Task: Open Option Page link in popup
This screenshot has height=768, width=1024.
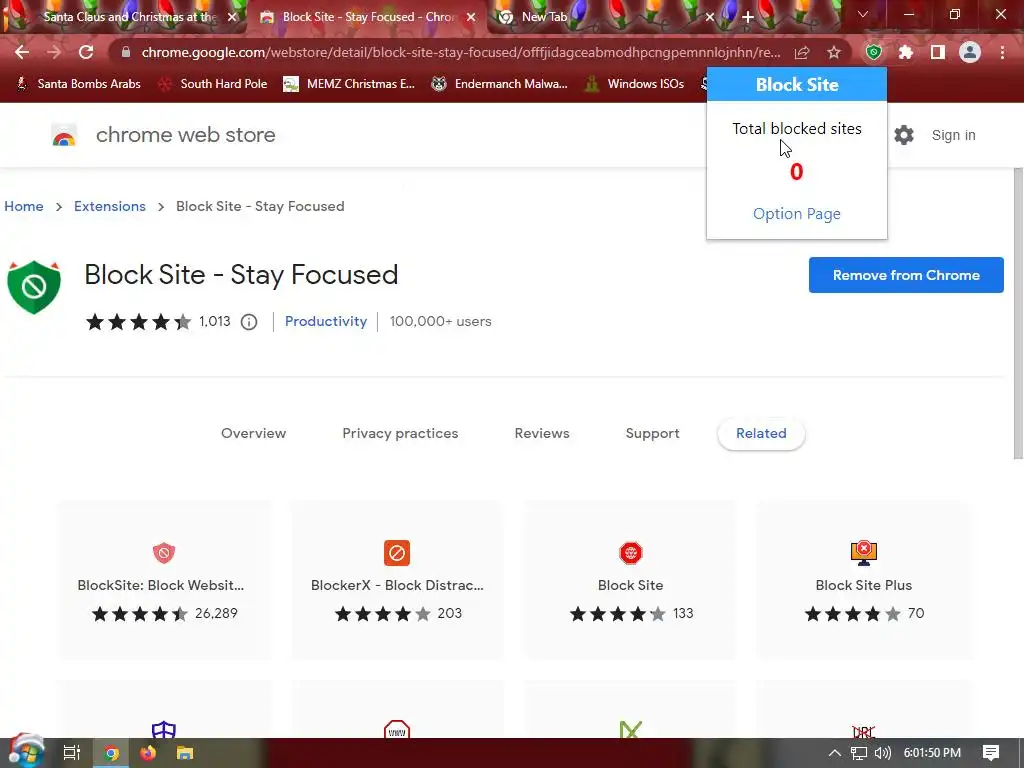Action: click(x=797, y=214)
